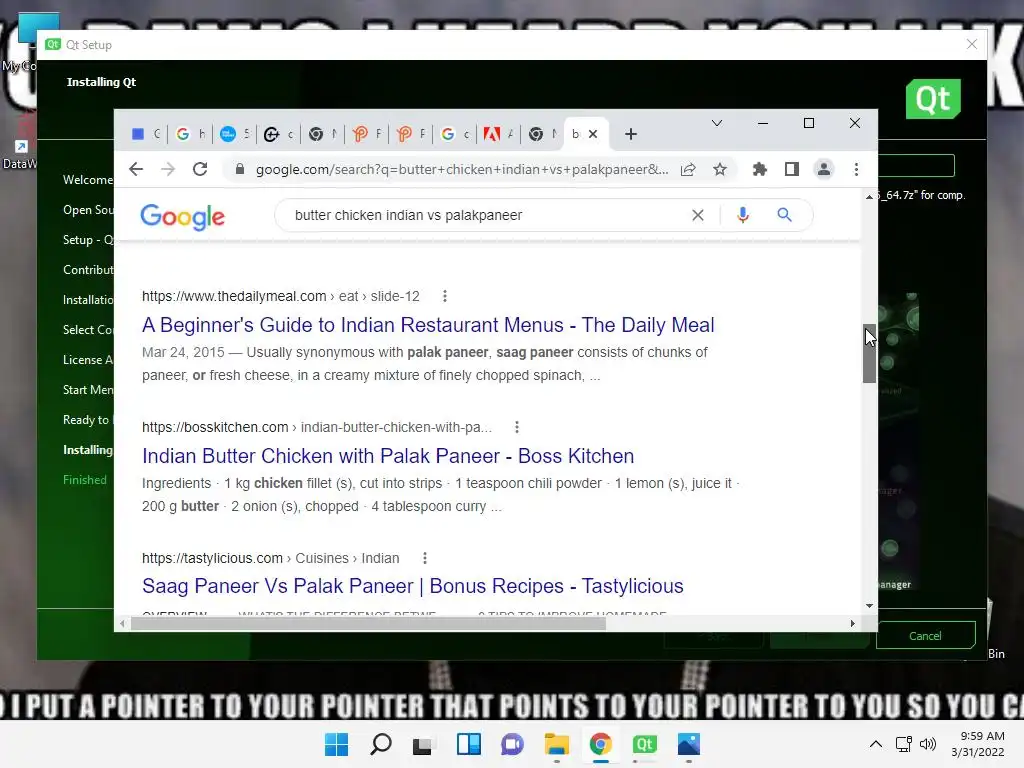This screenshot has height=768, width=1024.
Task: Open A Beginner's Guide to Indian Restaurant Menus
Action: point(428,325)
